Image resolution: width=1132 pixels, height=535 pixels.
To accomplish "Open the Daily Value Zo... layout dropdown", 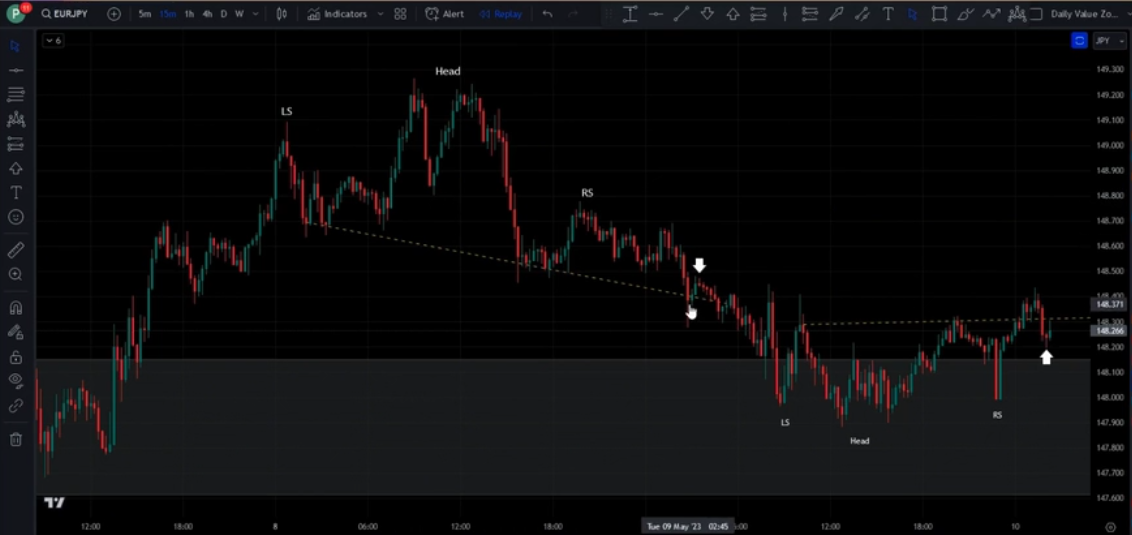I will point(1084,14).
